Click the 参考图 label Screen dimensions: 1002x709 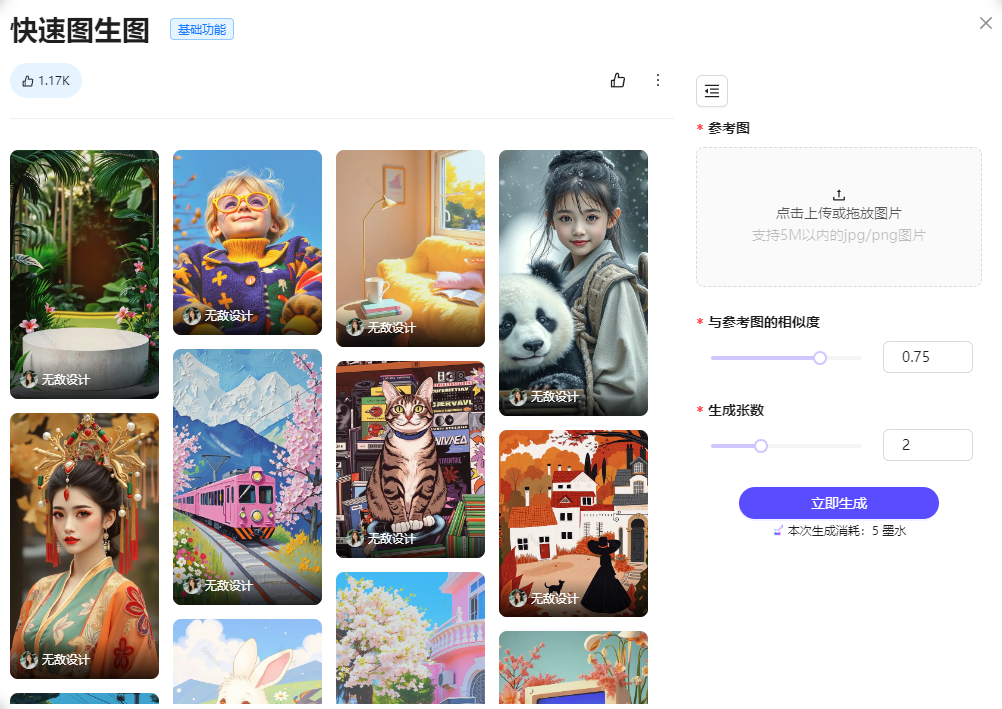click(x=728, y=128)
